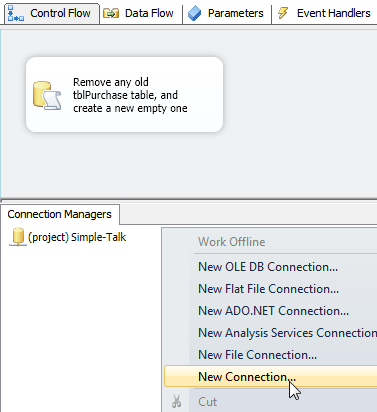Click the scissors Cut icon
Image resolution: width=377 pixels, height=412 pixels.
pos(177,401)
